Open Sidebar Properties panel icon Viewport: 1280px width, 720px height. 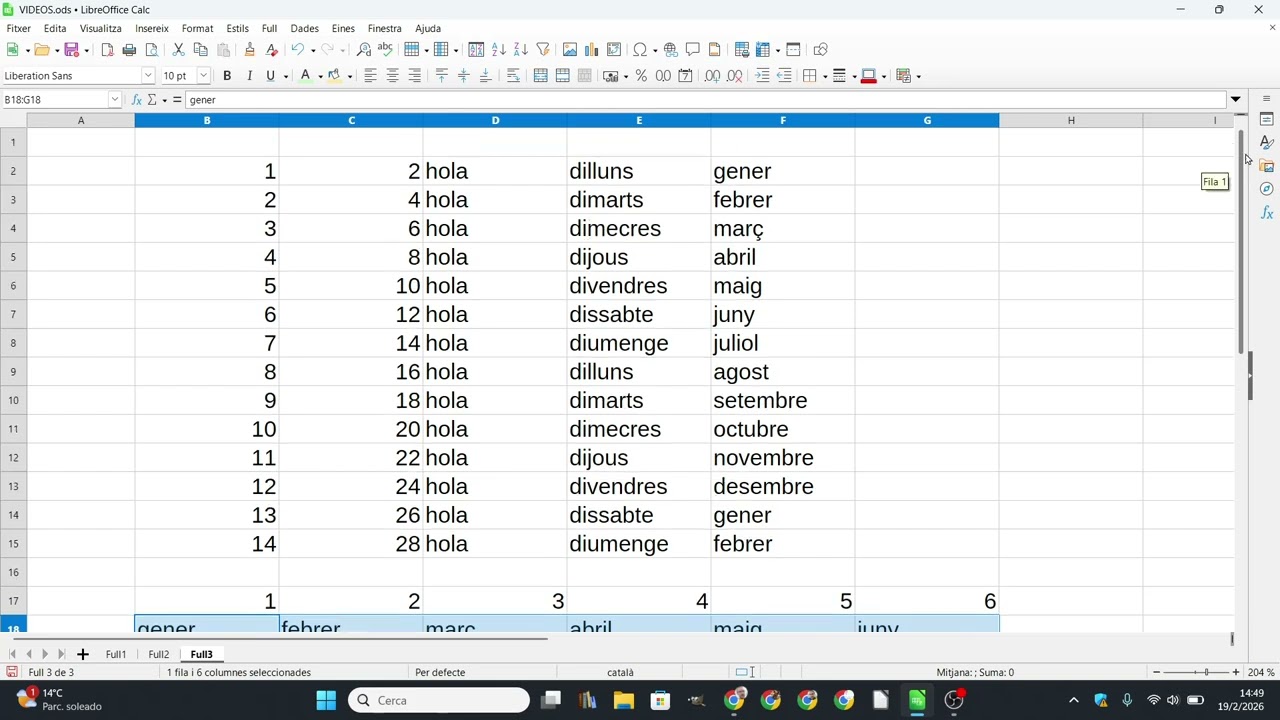pos(1266,119)
